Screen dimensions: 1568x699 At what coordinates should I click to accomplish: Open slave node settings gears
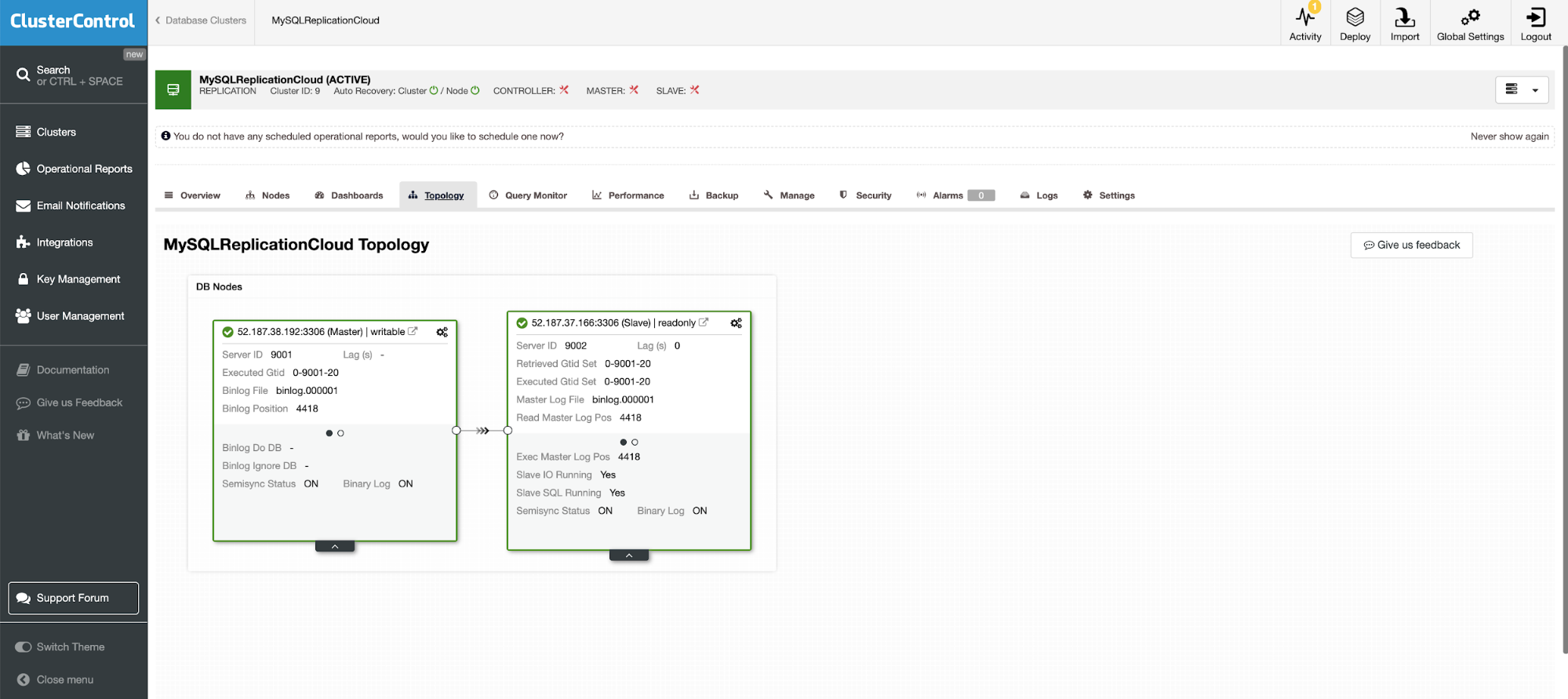(737, 323)
